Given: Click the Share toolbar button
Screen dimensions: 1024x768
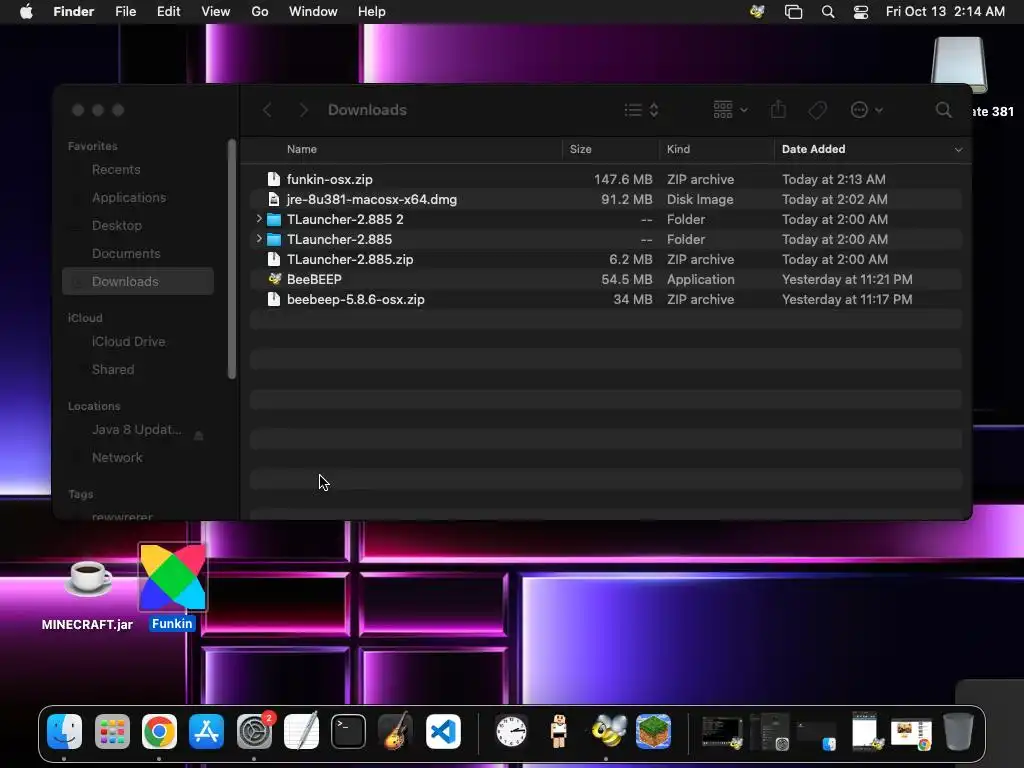Looking at the screenshot, I should click(778, 110).
